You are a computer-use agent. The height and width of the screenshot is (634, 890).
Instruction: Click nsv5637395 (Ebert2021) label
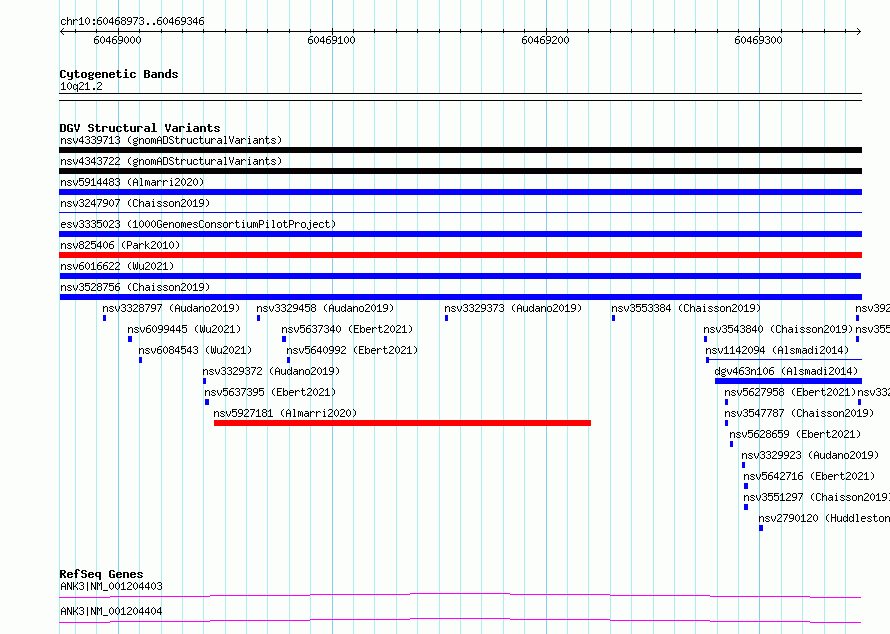tap(270, 392)
